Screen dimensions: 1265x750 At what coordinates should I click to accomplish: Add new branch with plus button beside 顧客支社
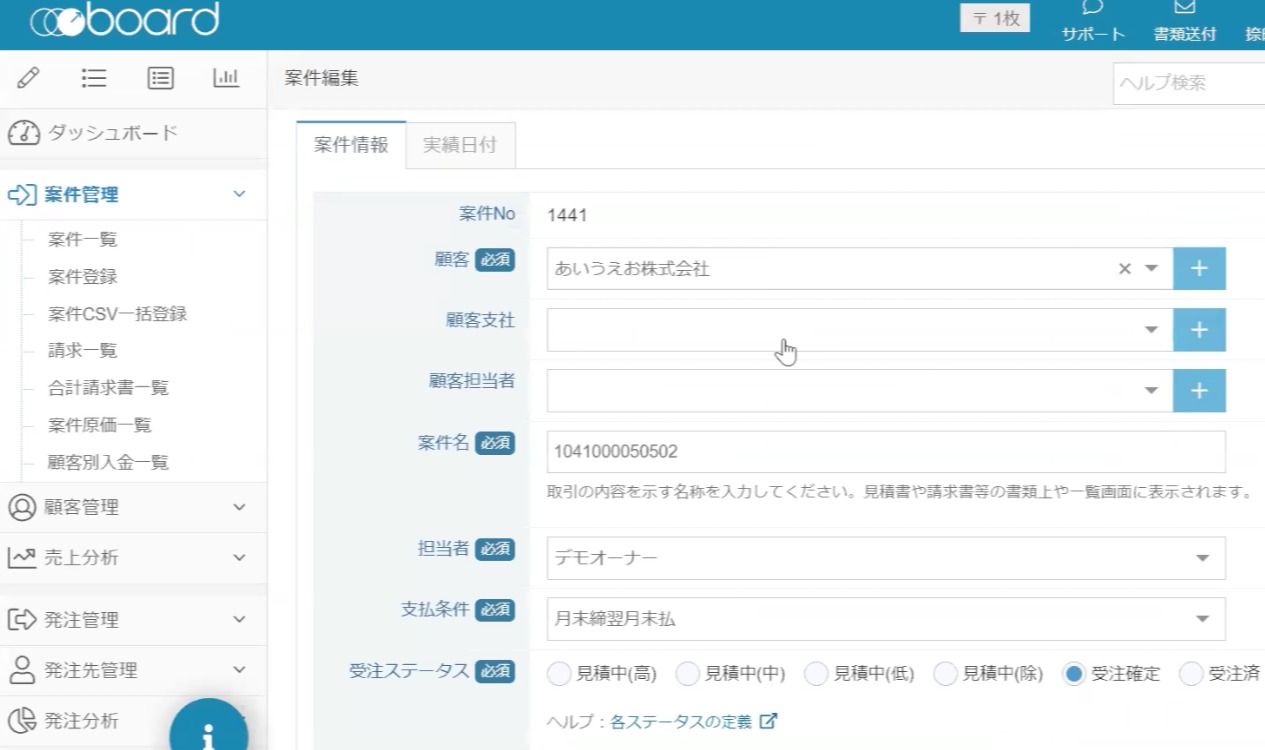point(1199,330)
